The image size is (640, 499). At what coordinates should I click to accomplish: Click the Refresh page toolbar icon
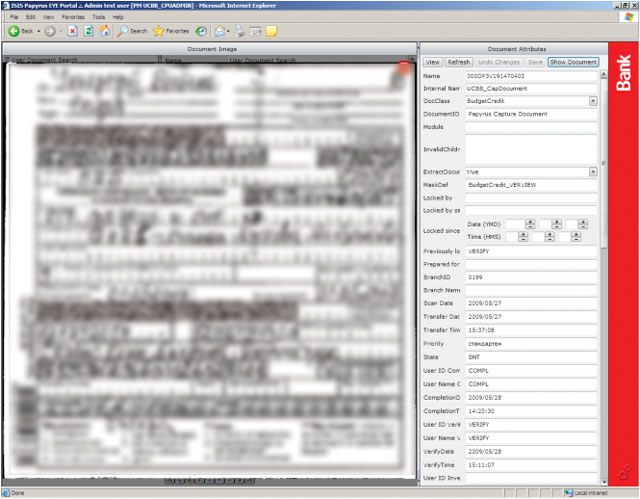click(89, 31)
